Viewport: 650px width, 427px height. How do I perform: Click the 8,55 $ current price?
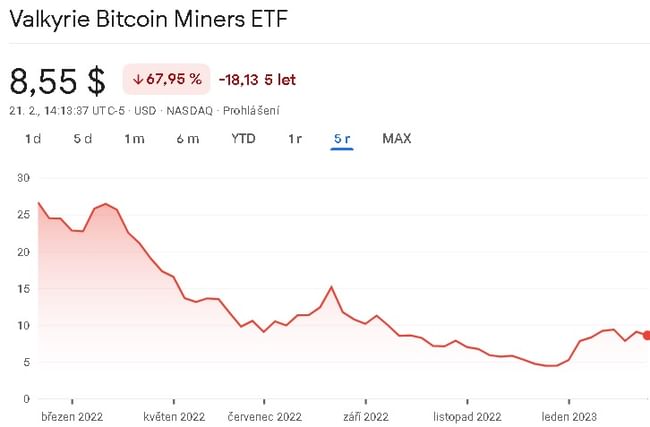coord(58,80)
